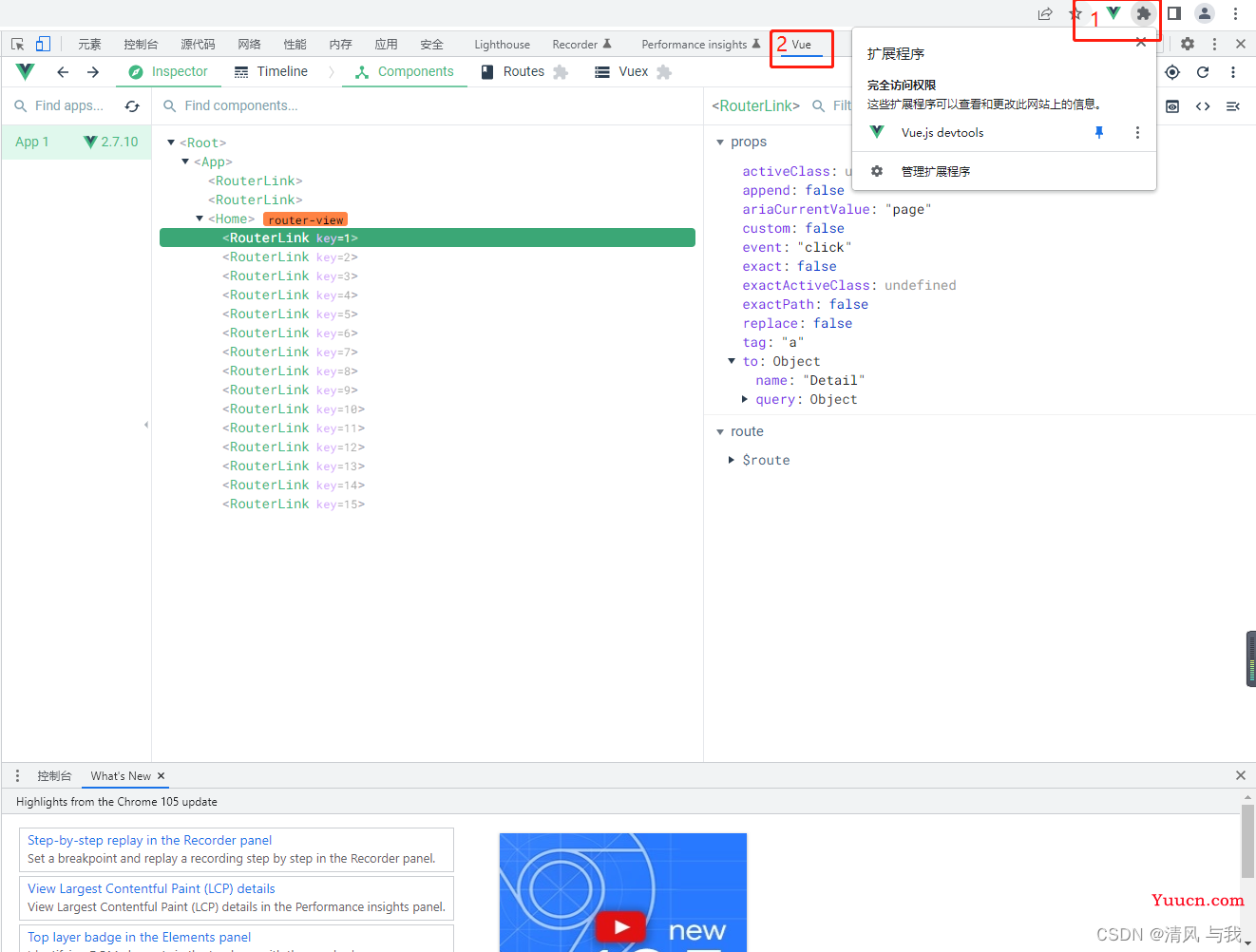Viewport: 1256px width, 952px height.
Task: Toggle the browser side panel icon
Action: pos(1174,13)
